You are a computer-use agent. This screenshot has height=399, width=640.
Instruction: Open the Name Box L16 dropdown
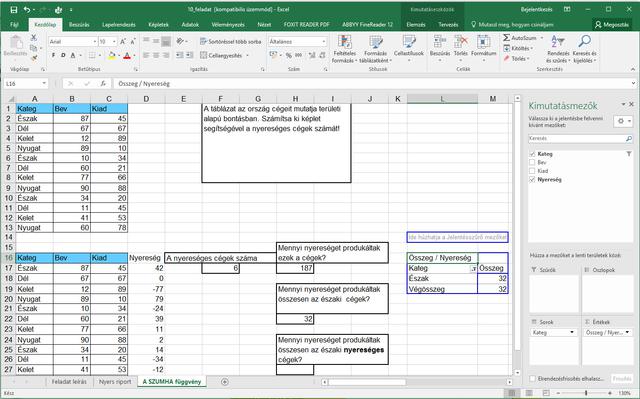click(x=44, y=84)
